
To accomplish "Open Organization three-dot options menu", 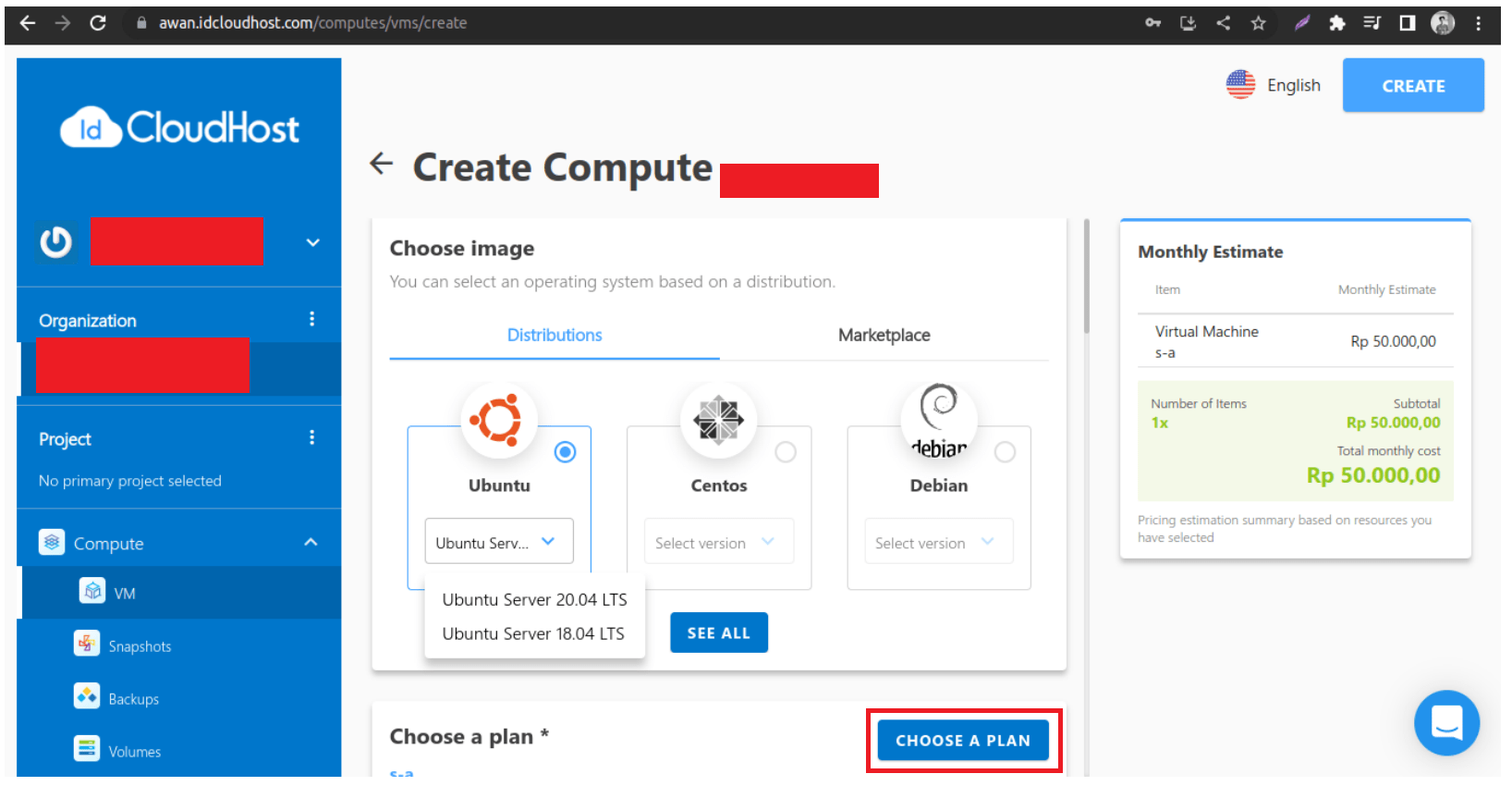I will tap(311, 319).
